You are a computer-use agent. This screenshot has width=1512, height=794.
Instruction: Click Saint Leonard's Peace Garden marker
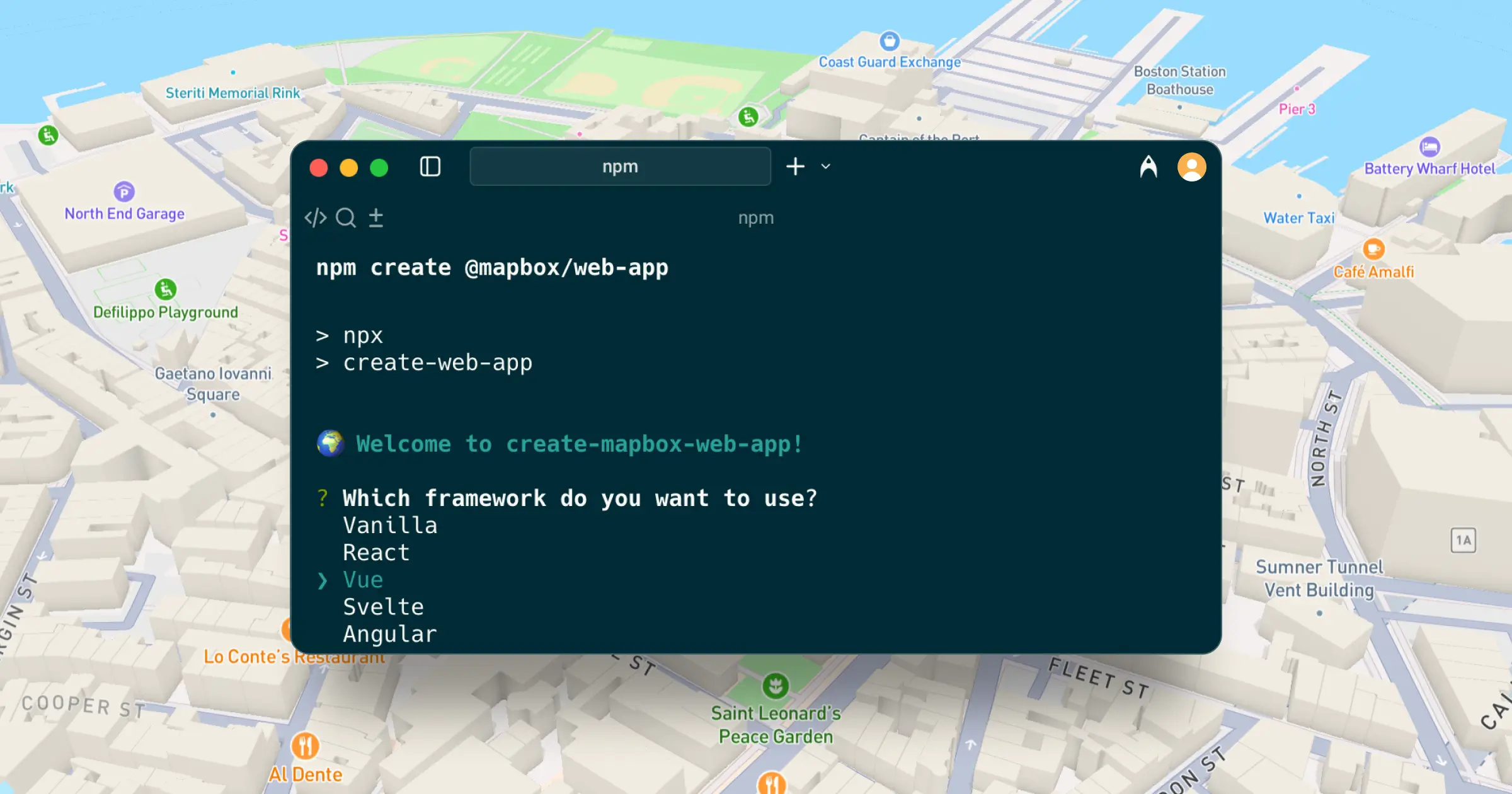tap(776, 686)
